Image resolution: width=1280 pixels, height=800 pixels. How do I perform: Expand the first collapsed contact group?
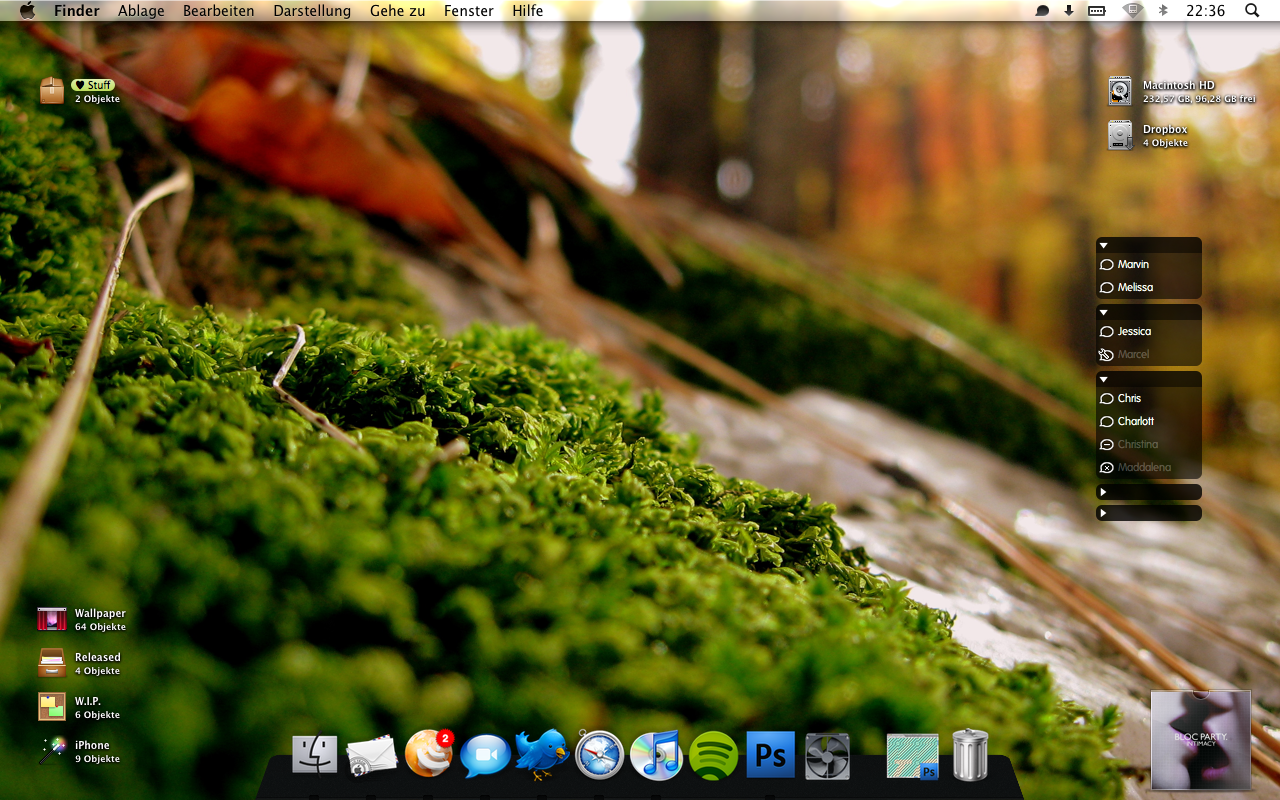tap(1103, 492)
